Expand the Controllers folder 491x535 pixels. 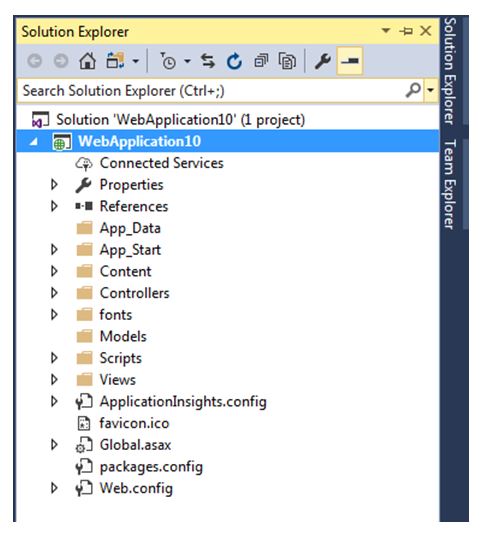pos(54,293)
